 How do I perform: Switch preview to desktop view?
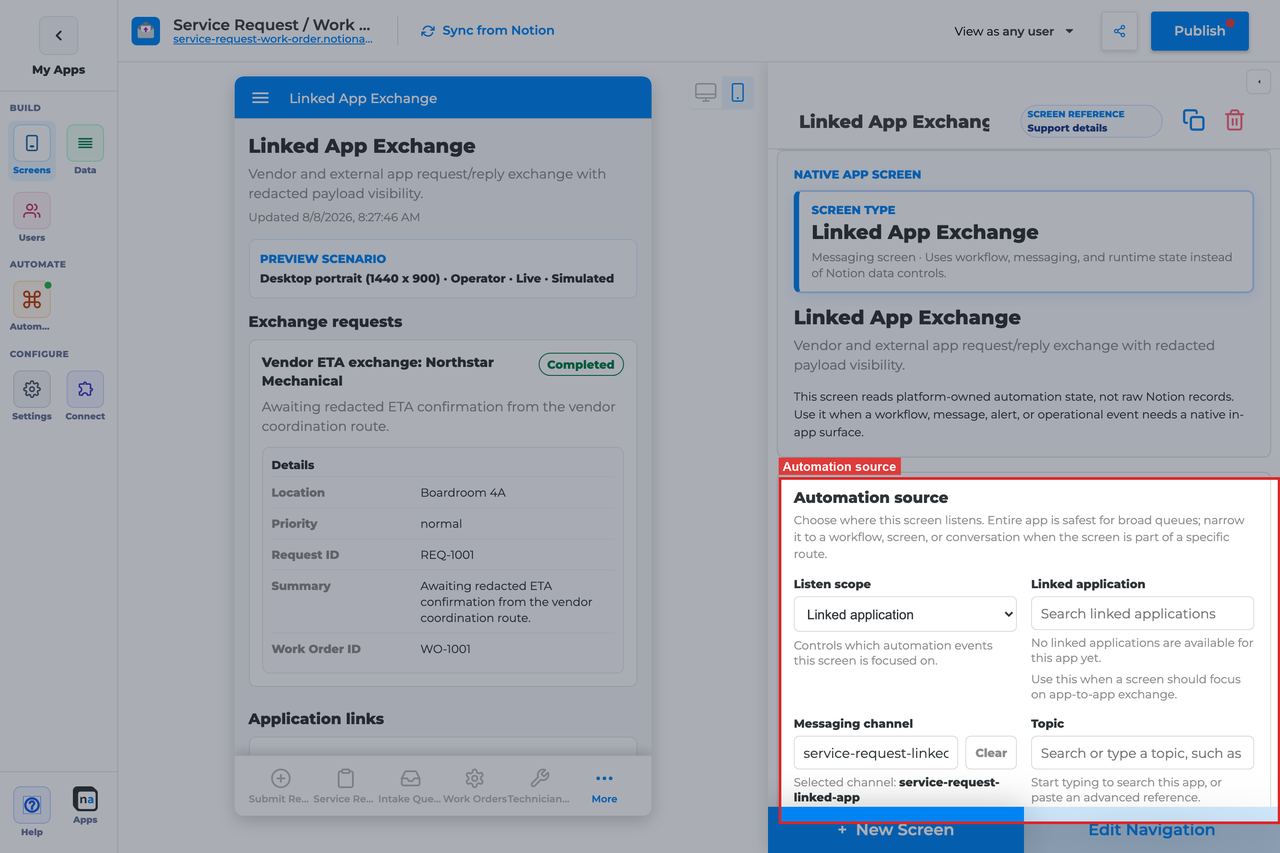click(x=706, y=93)
